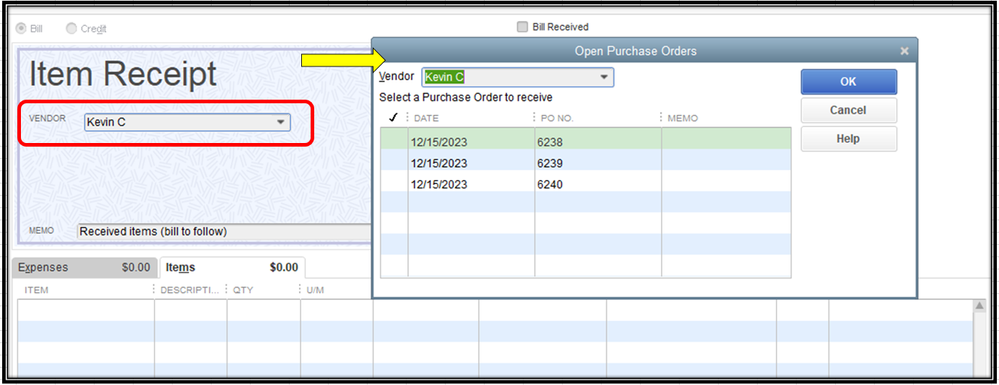The image size is (999, 385).
Task: Click the scroll-up arrow of the items table
Action: pyautogui.click(x=980, y=307)
